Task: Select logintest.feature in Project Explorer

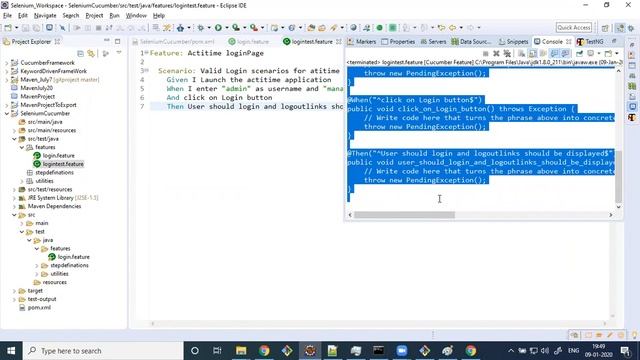Action: (59, 164)
